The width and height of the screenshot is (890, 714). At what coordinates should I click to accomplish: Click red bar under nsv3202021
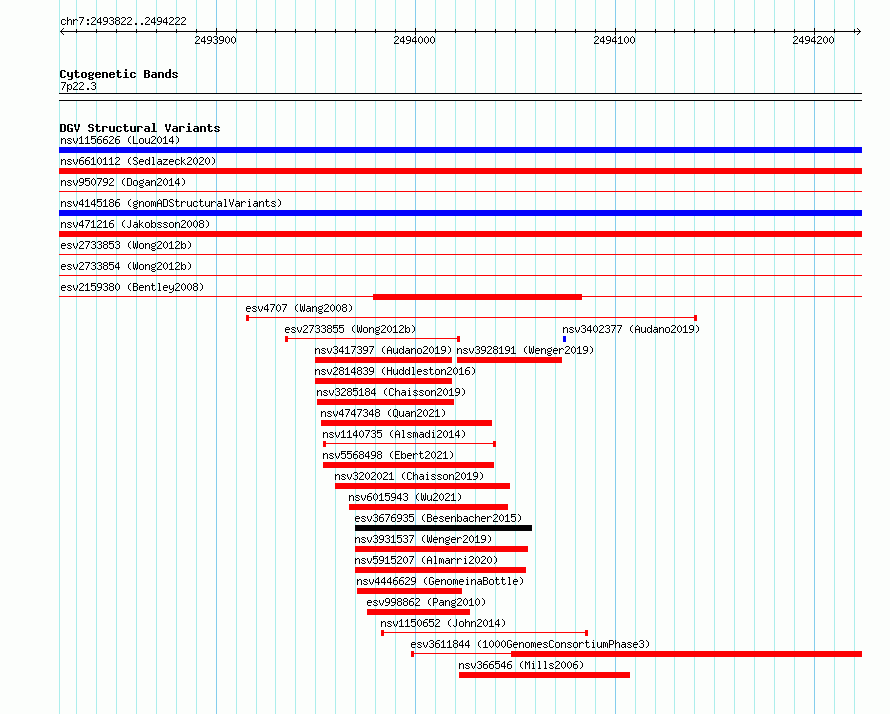(x=422, y=486)
